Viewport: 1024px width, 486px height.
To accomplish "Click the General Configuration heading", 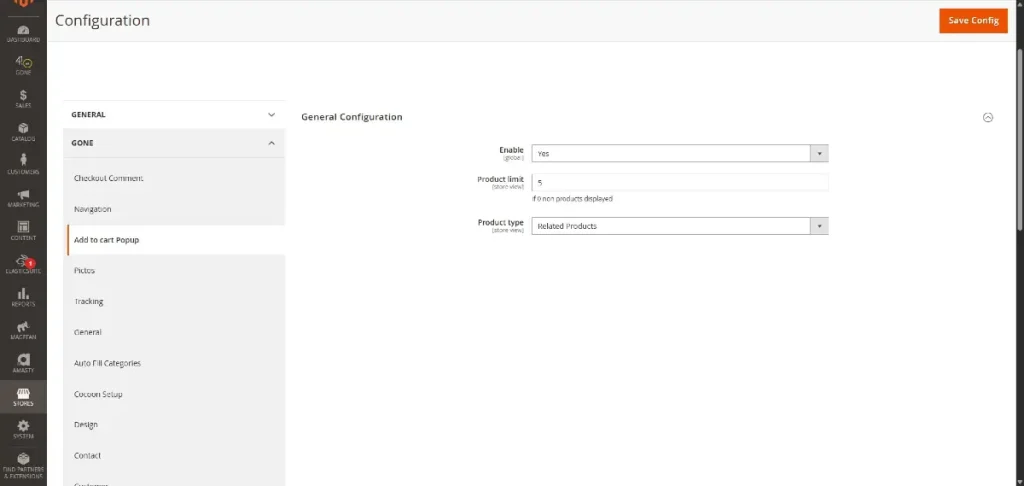I will tap(351, 117).
